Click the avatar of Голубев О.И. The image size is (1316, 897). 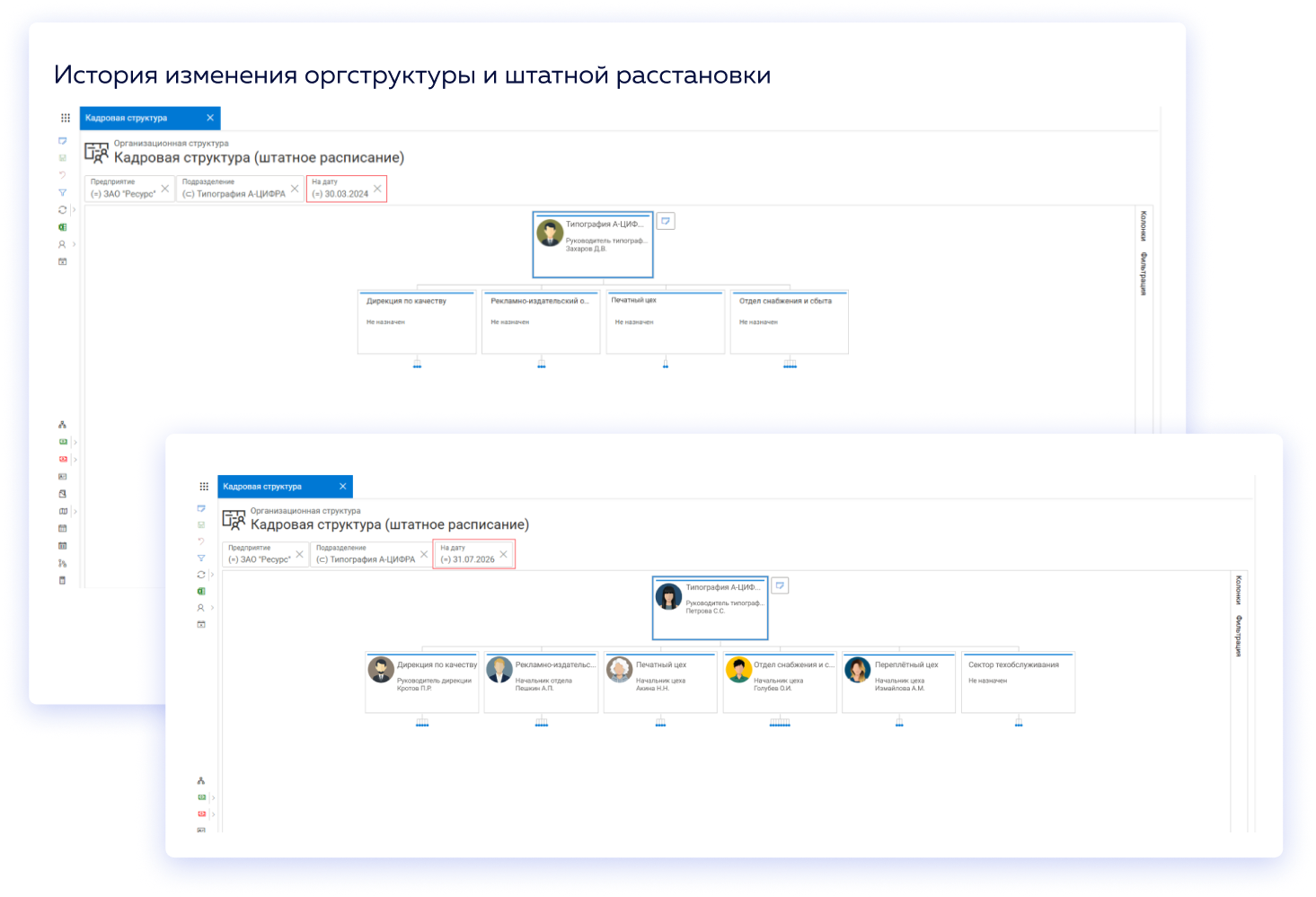pyautogui.click(x=738, y=670)
